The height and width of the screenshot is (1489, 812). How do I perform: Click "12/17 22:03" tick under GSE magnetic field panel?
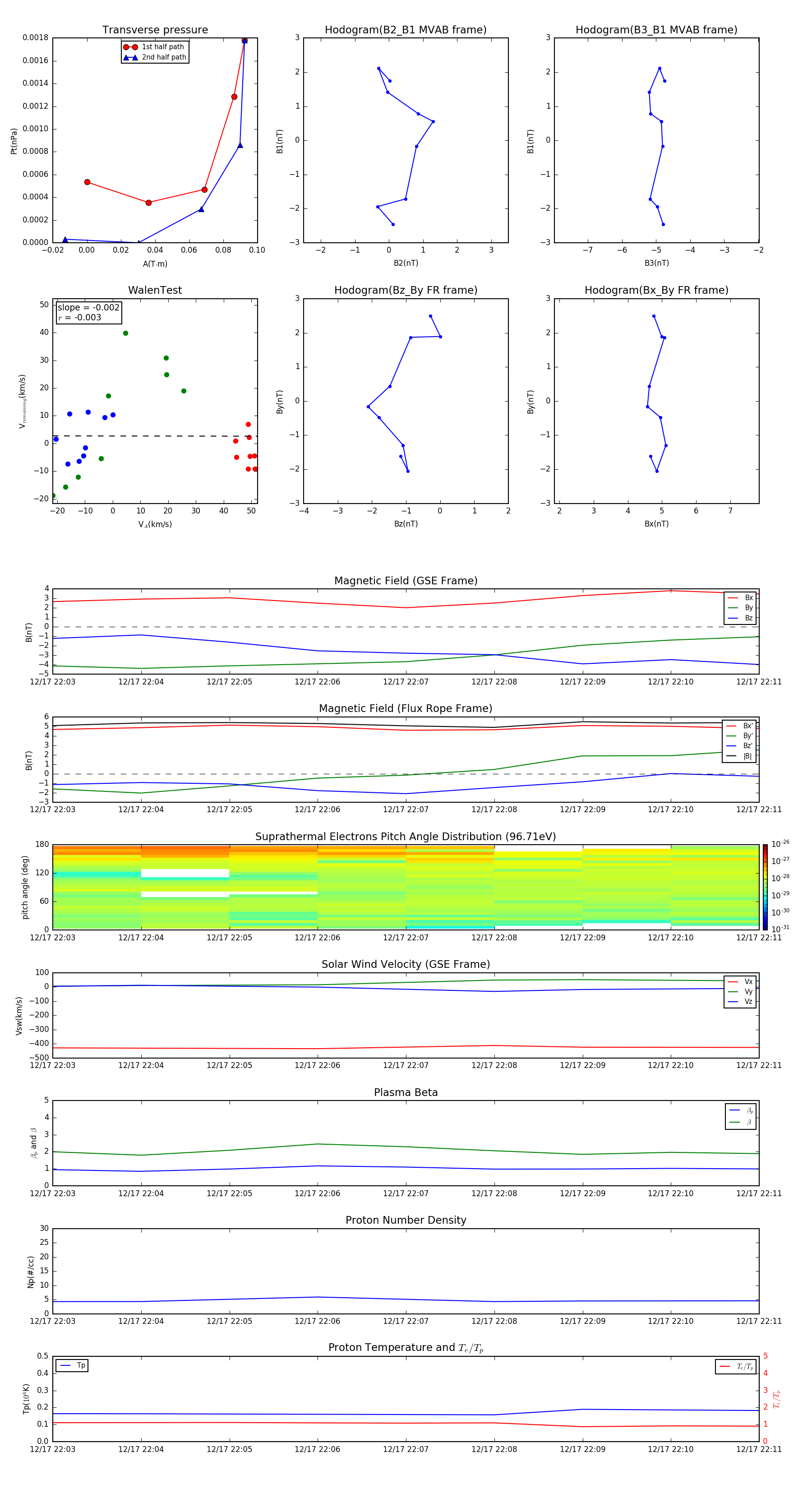[x=53, y=682]
